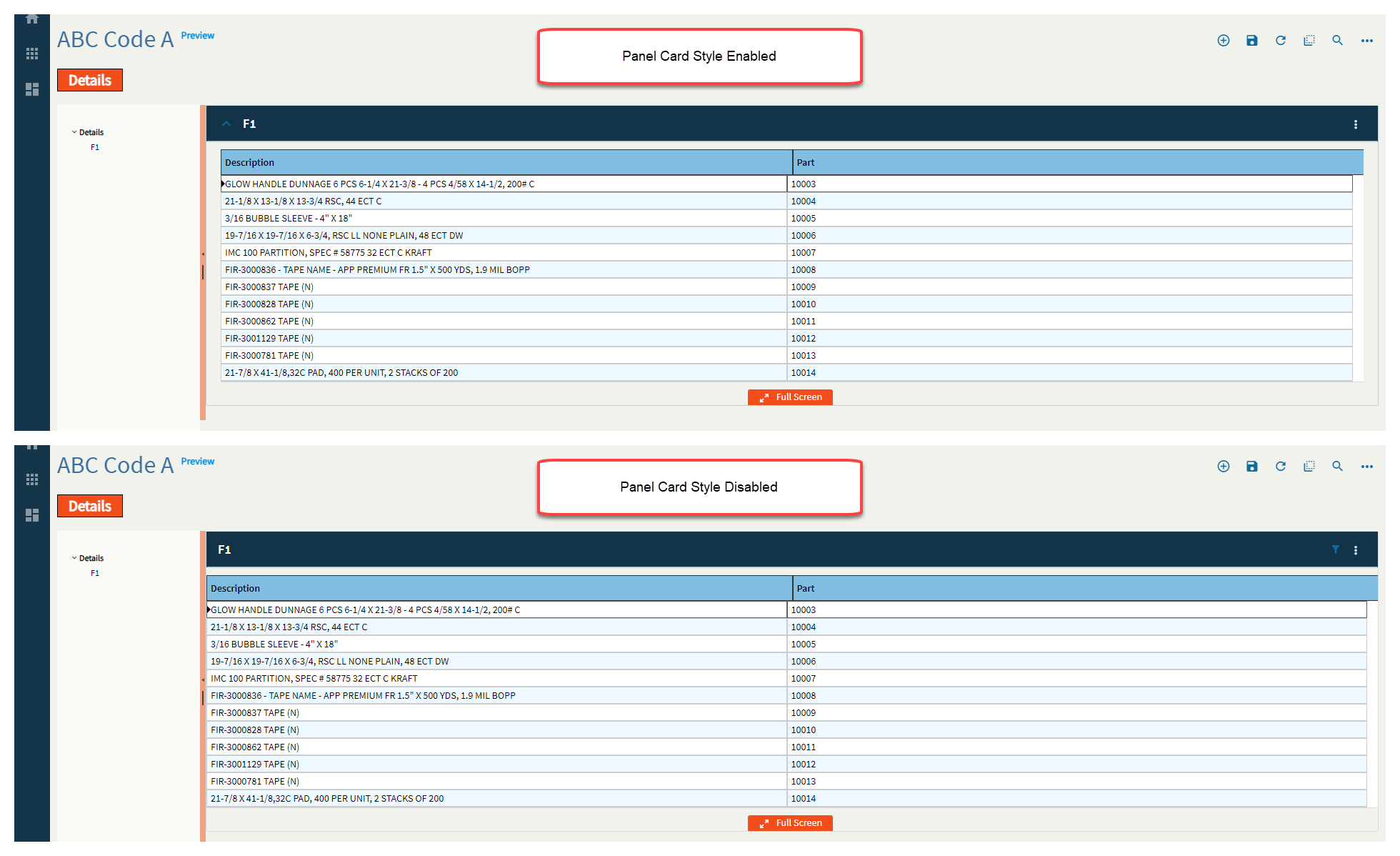Click the save icon in top screenshot toolbar
Image resolution: width=1400 pixels, height=856 pixels.
click(1252, 41)
